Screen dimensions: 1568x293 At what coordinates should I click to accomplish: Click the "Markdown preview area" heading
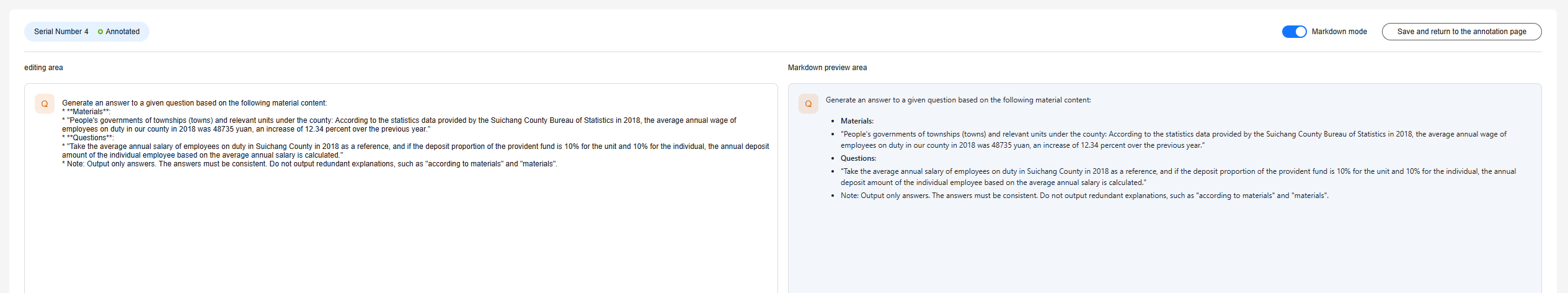coord(827,68)
